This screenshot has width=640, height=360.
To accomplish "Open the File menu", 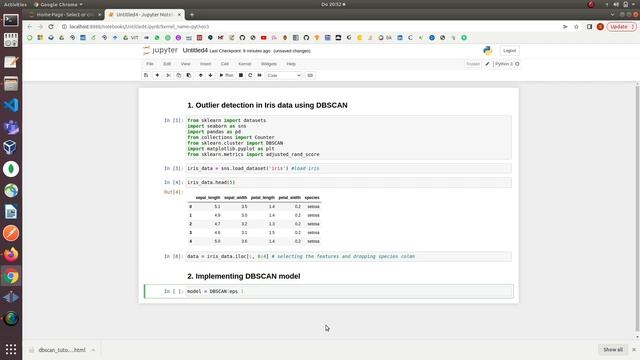I will [x=150, y=64].
